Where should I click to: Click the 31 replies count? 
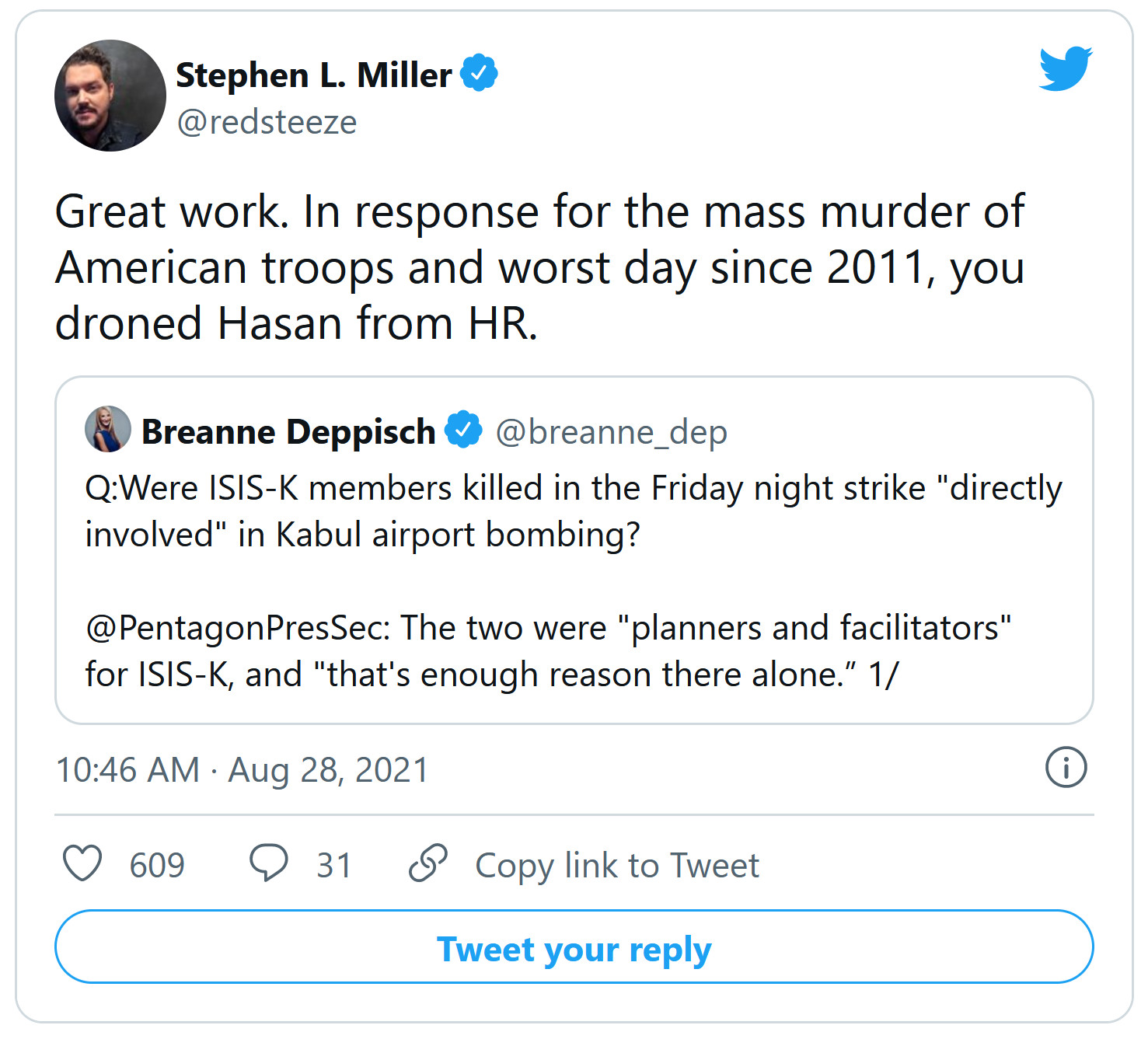333,865
